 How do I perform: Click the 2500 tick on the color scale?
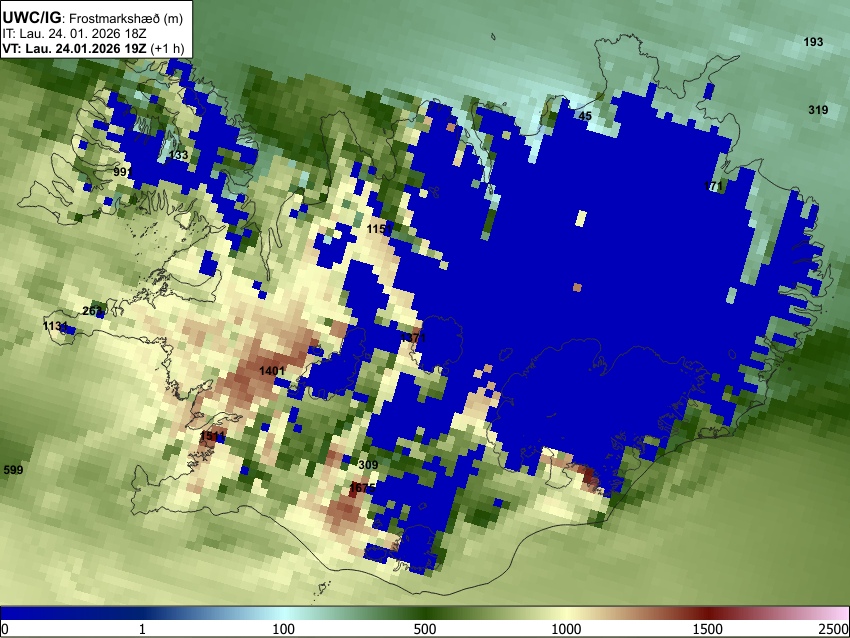coord(834,629)
